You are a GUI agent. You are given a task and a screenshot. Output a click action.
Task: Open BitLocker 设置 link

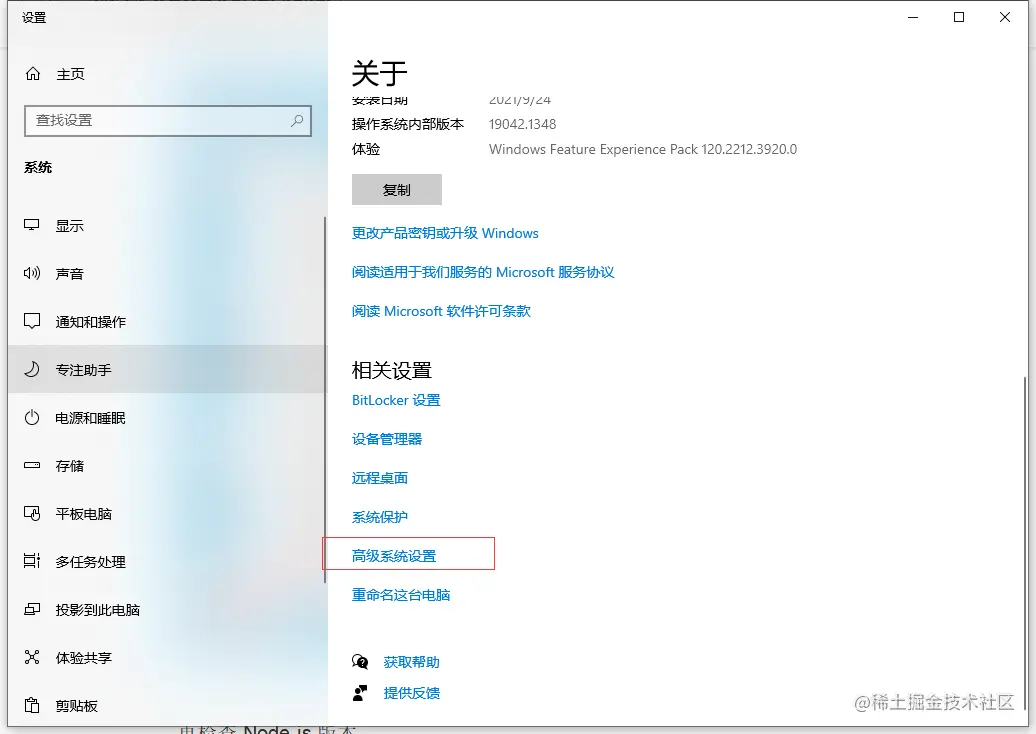(x=396, y=400)
